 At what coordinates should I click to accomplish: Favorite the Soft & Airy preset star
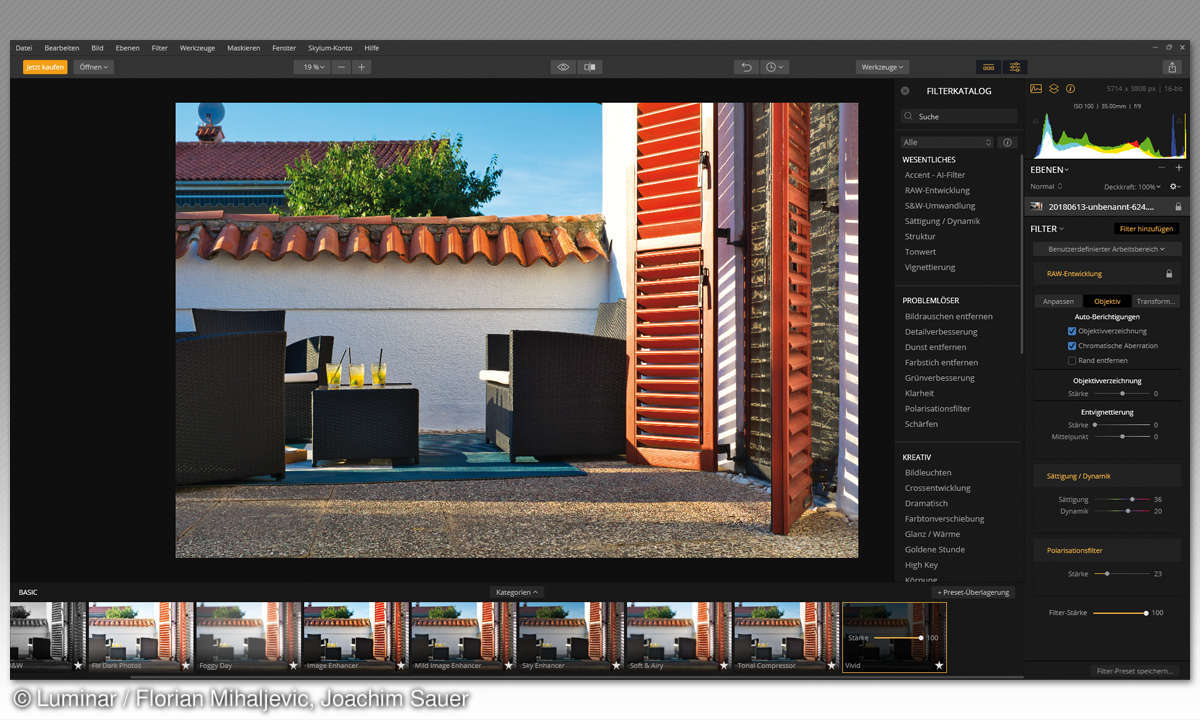pos(724,664)
